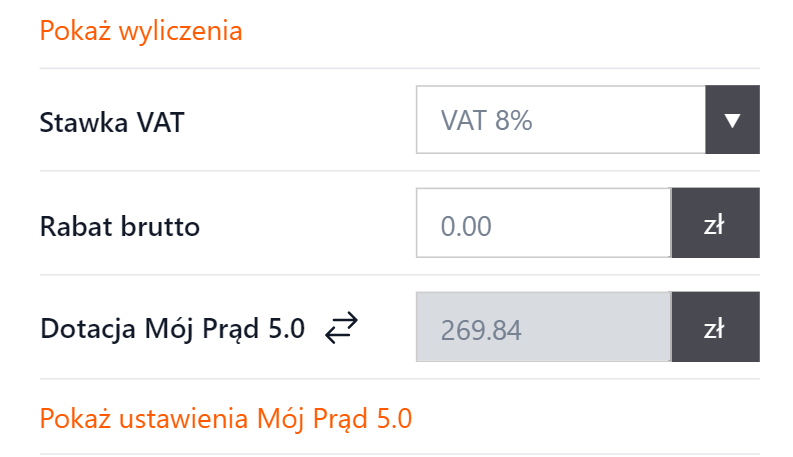Expand the Pokaż wyliczenia section
793x457 pixels.
(x=141, y=31)
